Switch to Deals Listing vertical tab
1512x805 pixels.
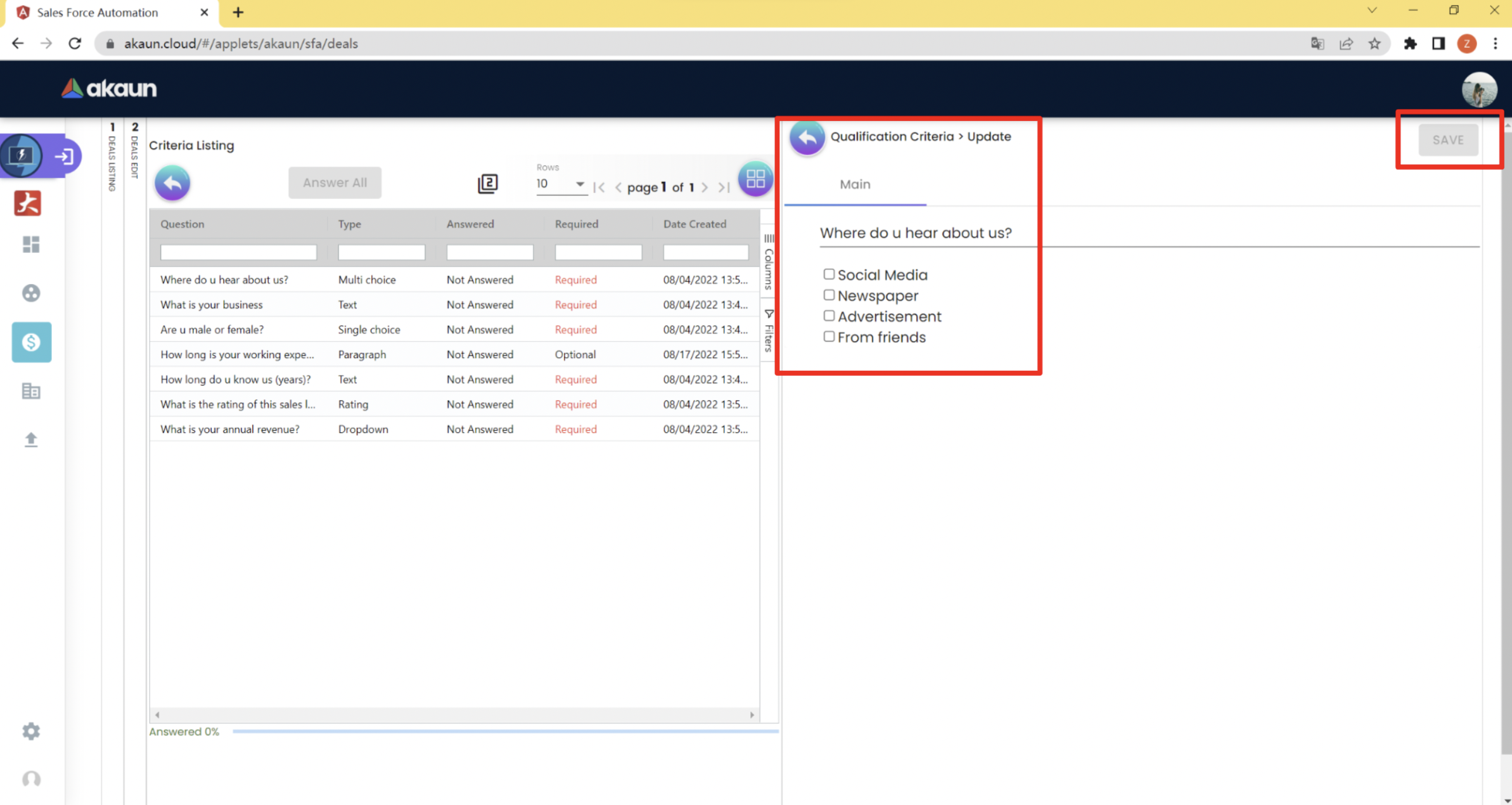pyautogui.click(x=112, y=157)
